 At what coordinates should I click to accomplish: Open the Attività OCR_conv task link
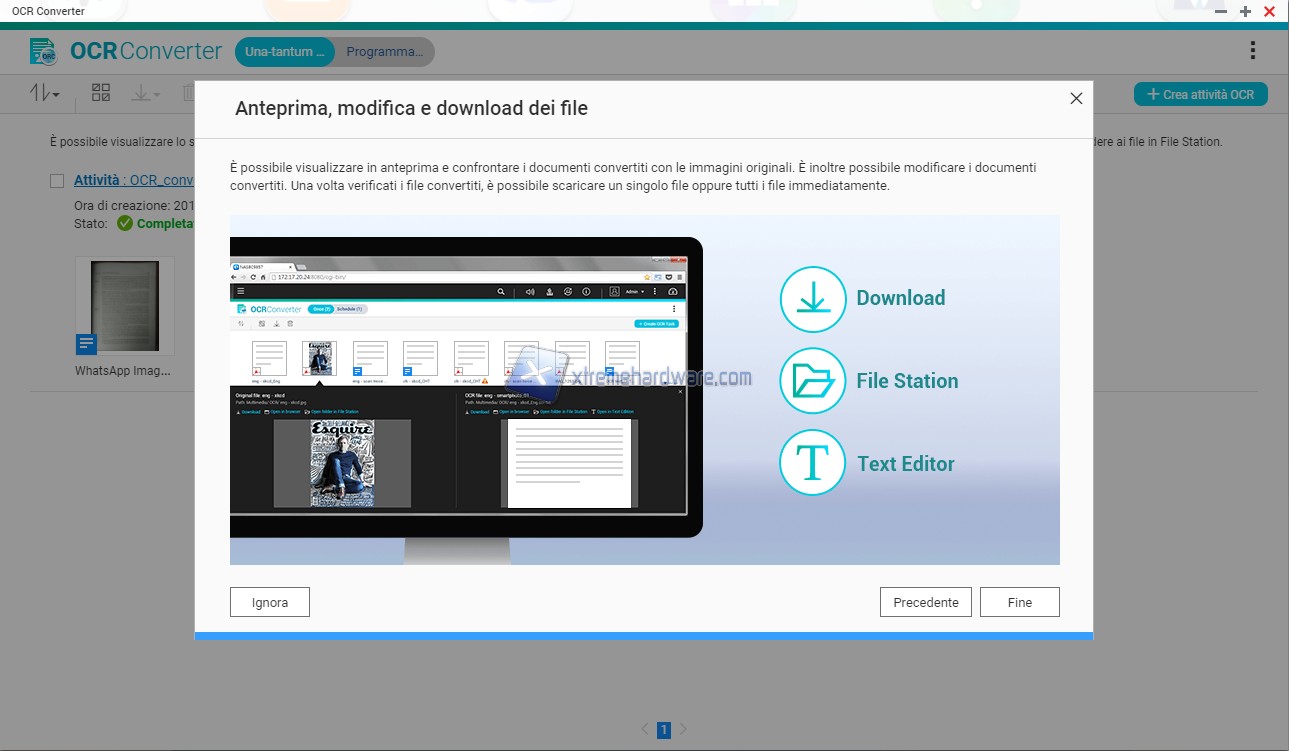pyautogui.click(x=133, y=181)
